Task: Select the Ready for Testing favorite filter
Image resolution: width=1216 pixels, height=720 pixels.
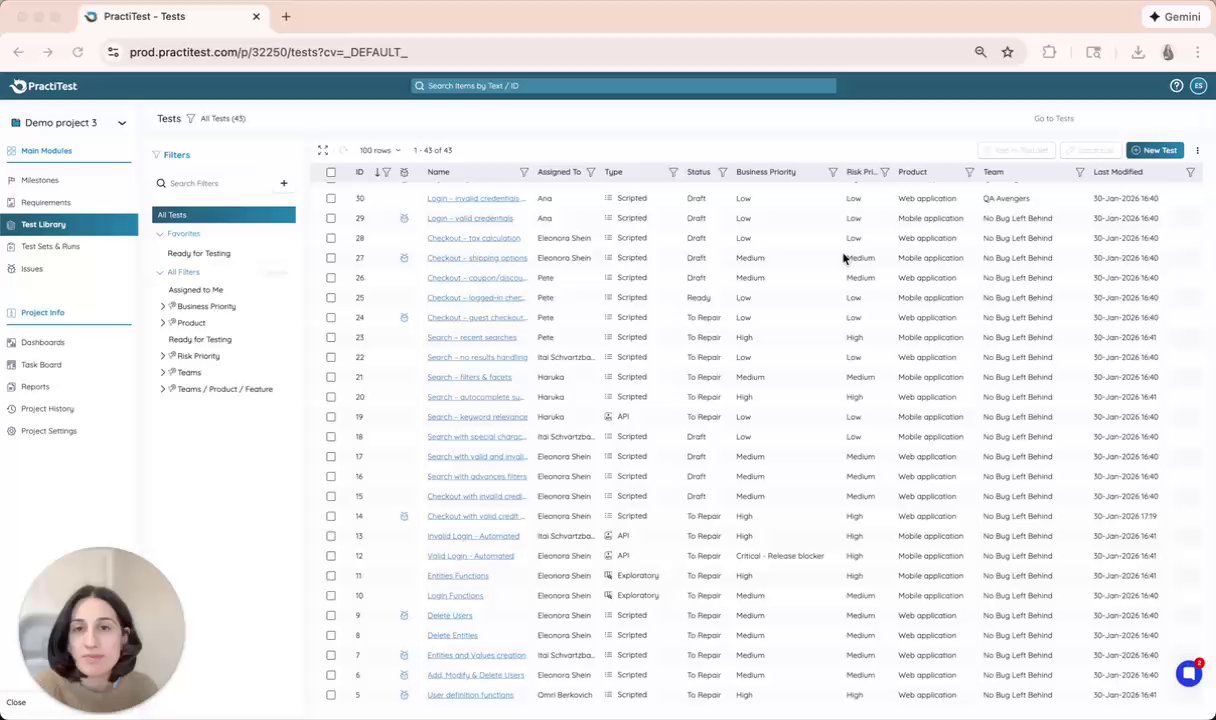Action: click(199, 253)
